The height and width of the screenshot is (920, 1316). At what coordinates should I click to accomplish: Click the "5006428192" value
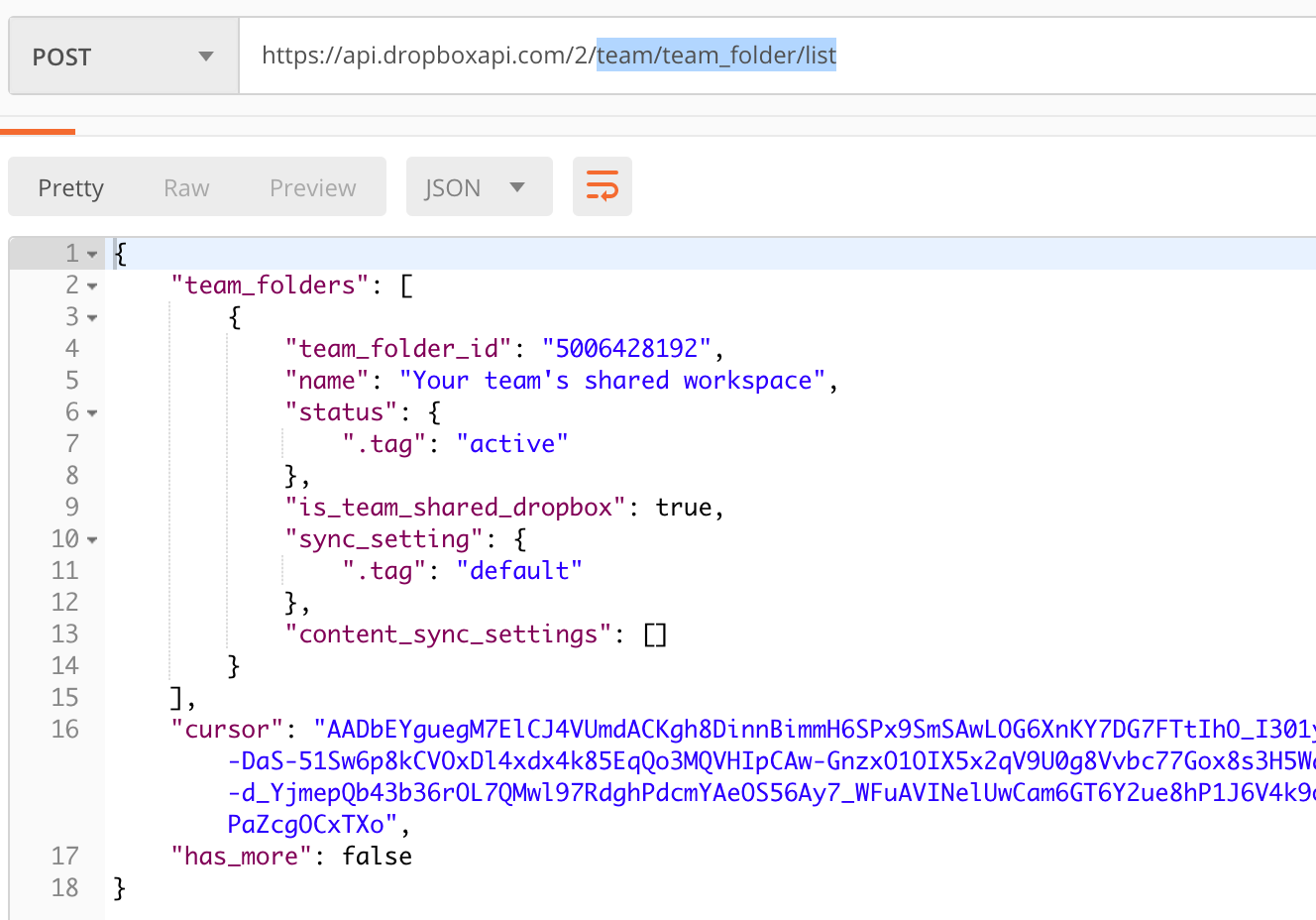coord(626,349)
